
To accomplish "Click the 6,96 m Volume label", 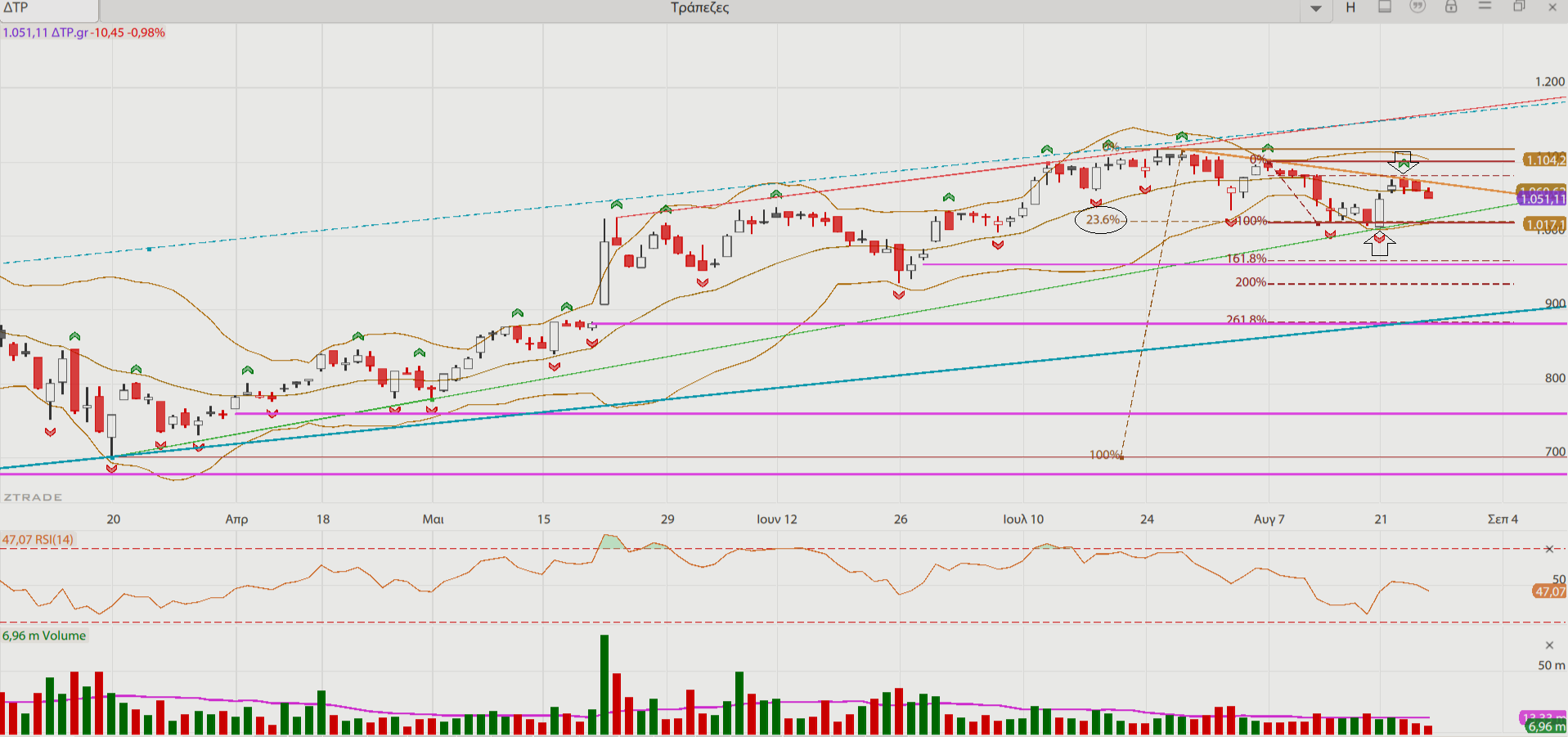I will coord(44,636).
